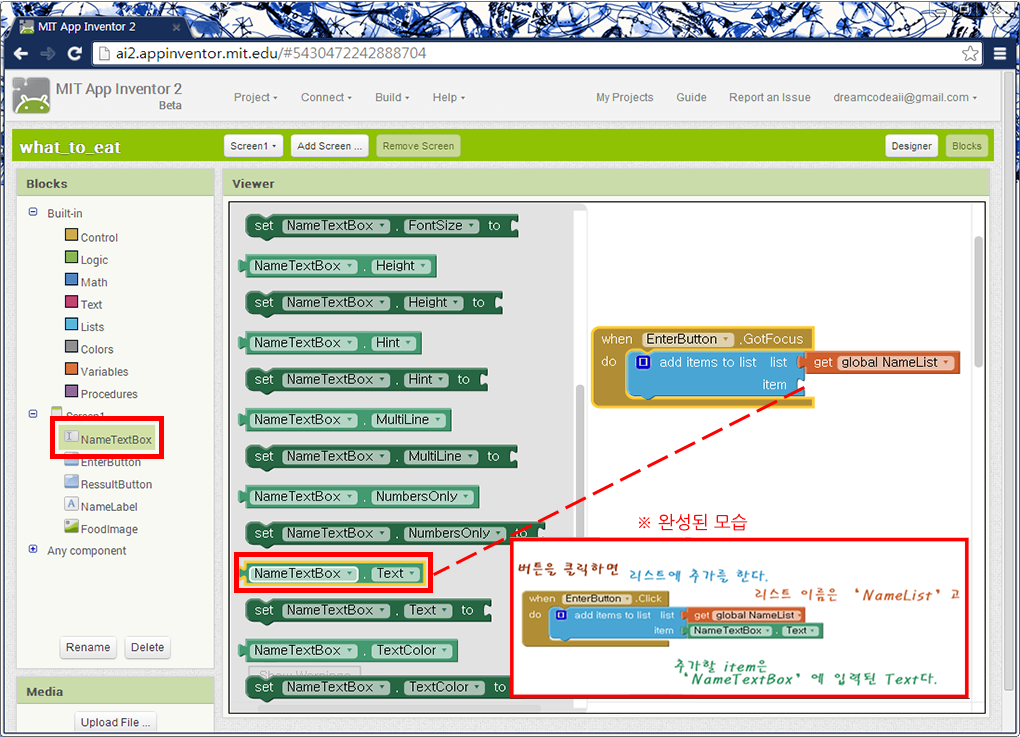Click the RessultButton component icon
This screenshot has width=1020, height=737.
(x=72, y=482)
